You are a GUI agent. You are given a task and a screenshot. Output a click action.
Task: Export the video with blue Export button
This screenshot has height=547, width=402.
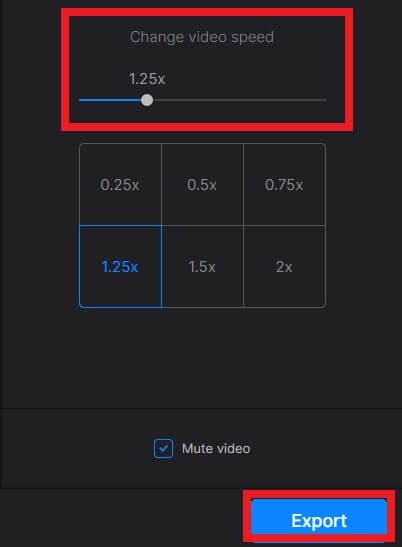(319, 521)
